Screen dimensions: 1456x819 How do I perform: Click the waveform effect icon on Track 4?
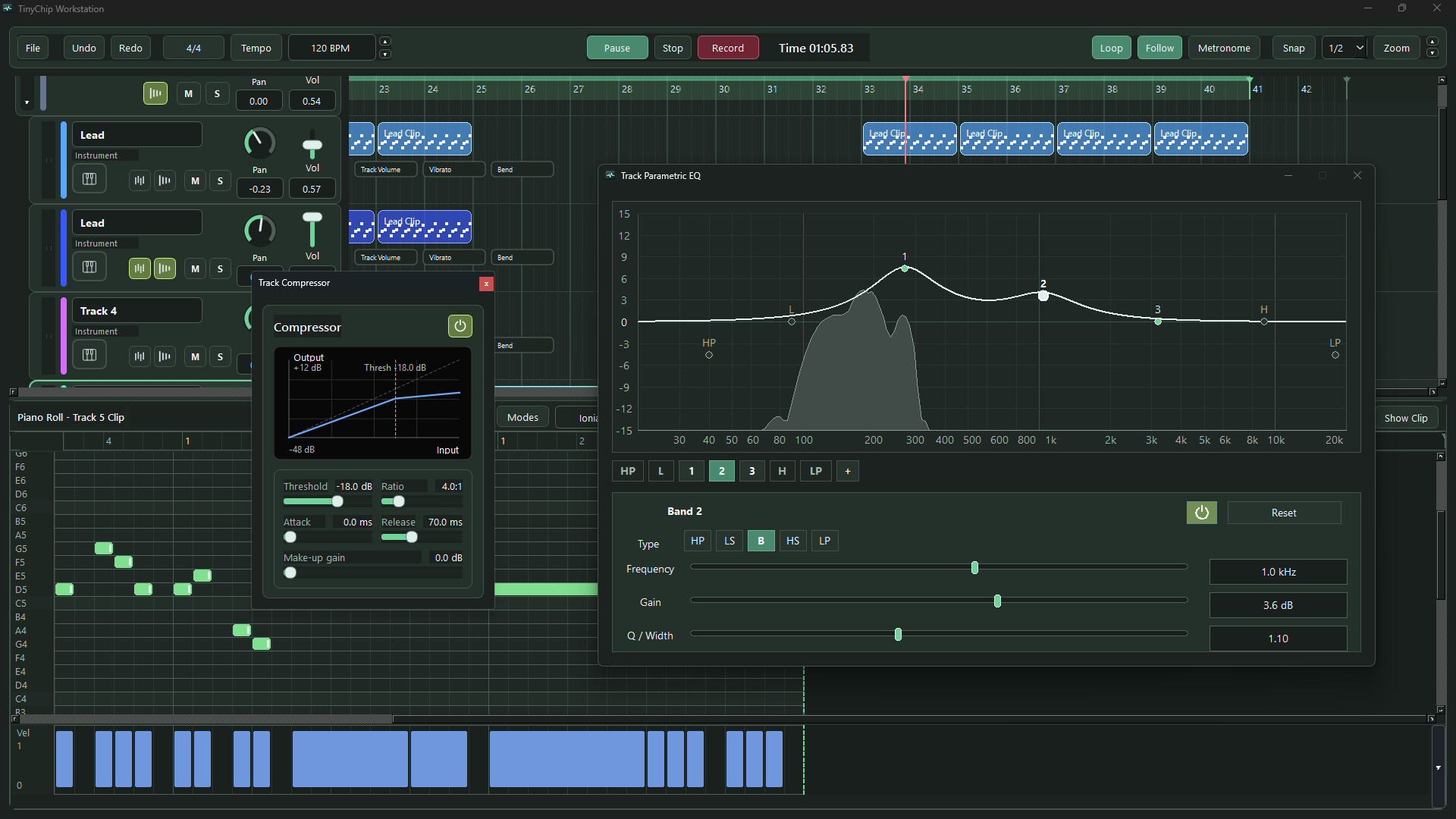tap(165, 356)
